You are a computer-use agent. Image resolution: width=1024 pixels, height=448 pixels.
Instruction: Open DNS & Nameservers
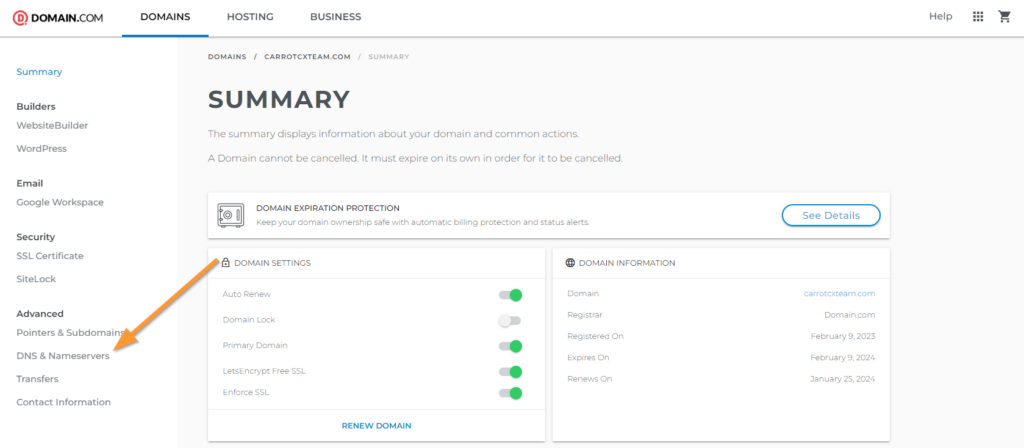63,356
